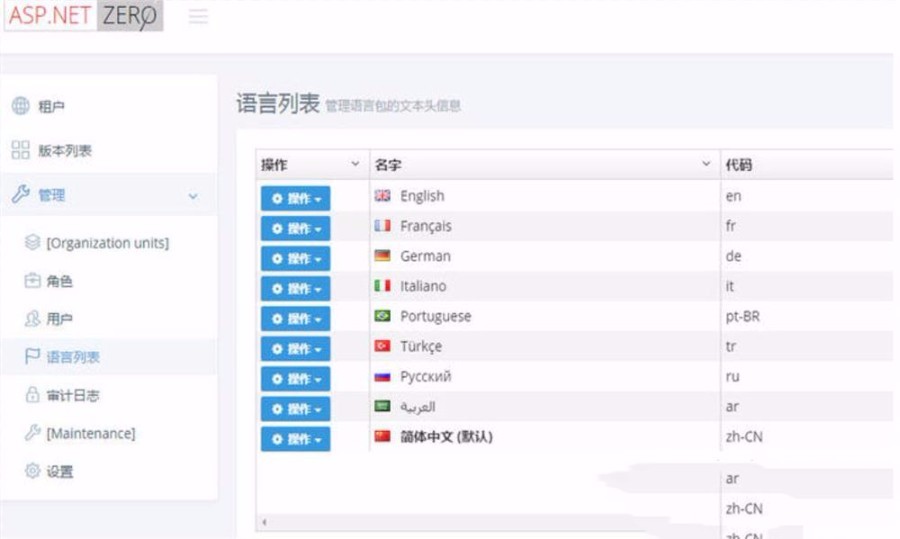The height and width of the screenshot is (539, 900).
Task: Click the user icon beside 用户
Action: tap(32, 319)
